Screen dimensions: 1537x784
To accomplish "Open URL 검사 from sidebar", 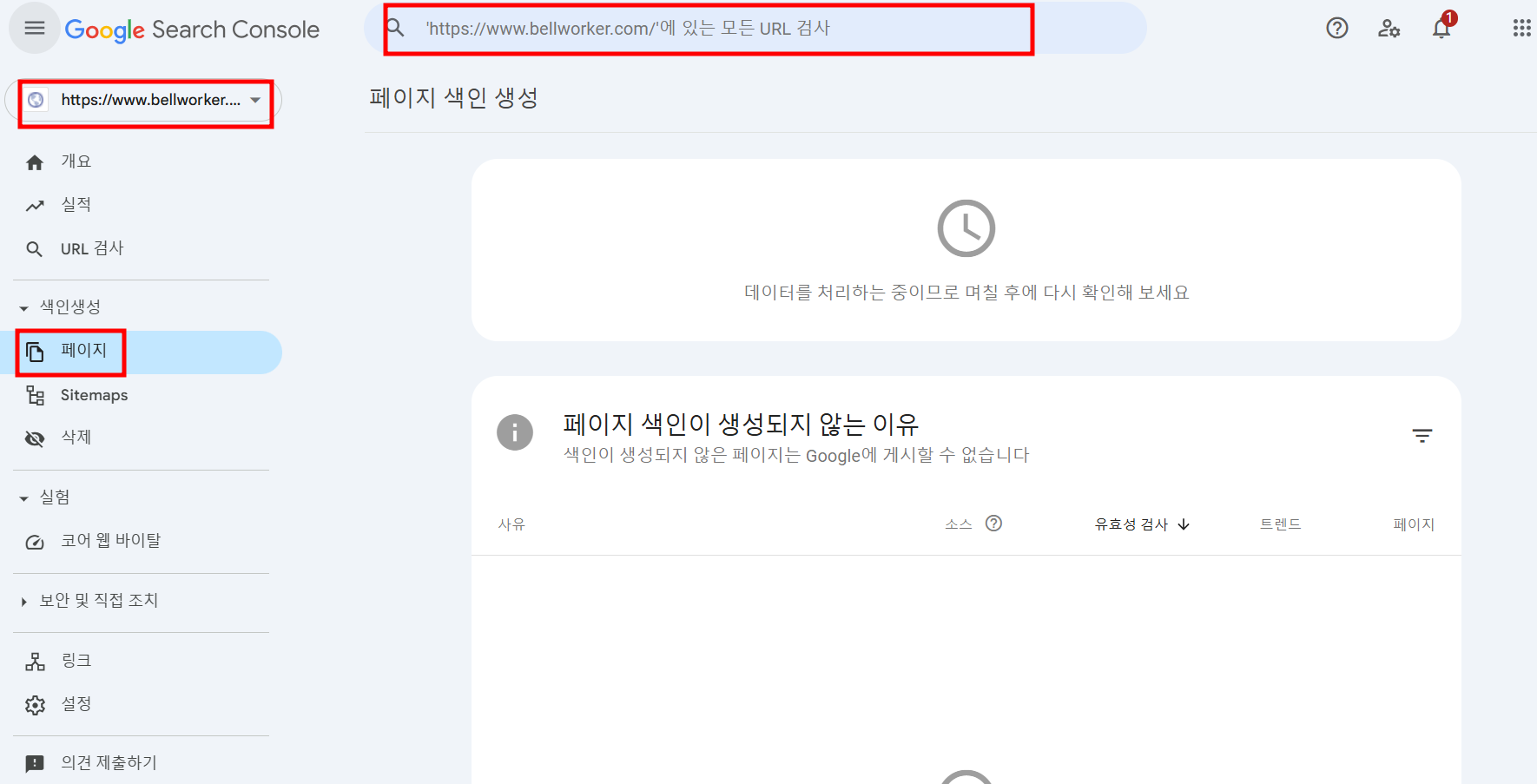I will pyautogui.click(x=92, y=248).
